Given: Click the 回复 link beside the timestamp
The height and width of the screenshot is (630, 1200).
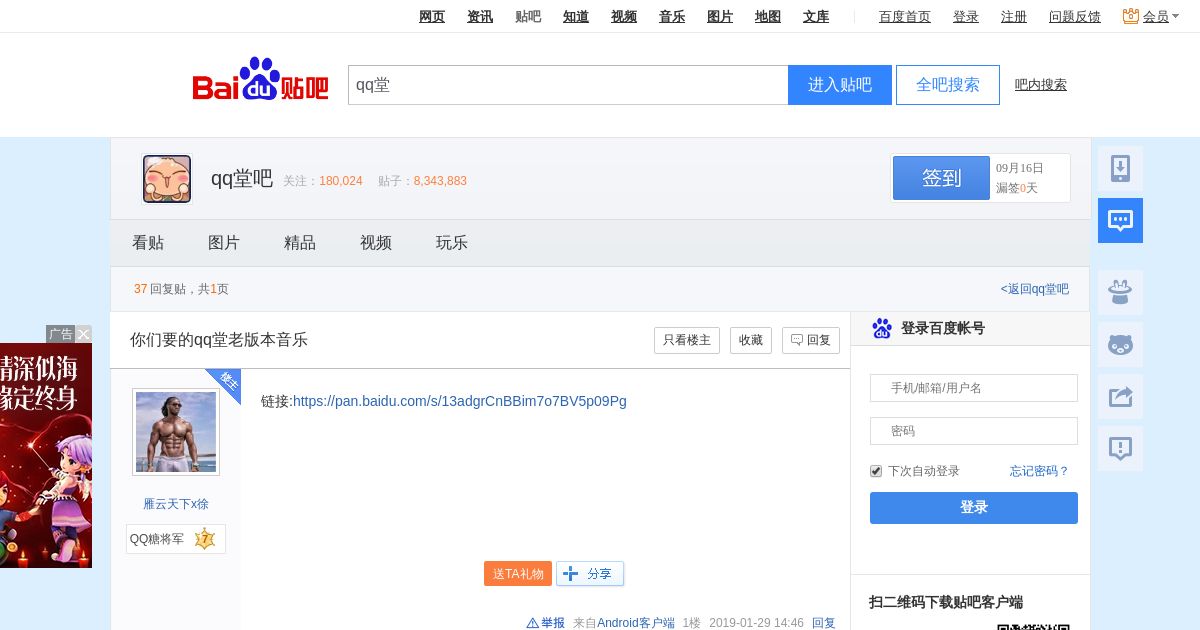Looking at the screenshot, I should click(x=824, y=623).
